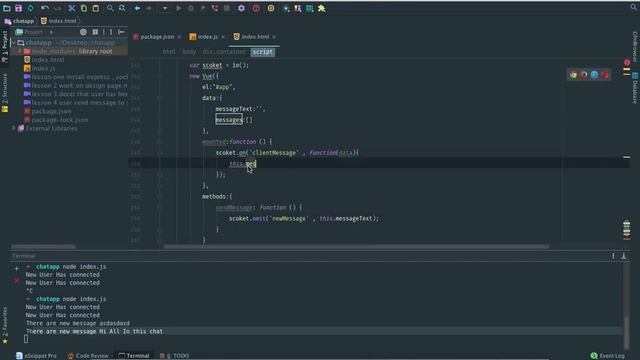Click the Cut scissors icon
The width and height of the screenshot is (640, 360).
[71, 8]
